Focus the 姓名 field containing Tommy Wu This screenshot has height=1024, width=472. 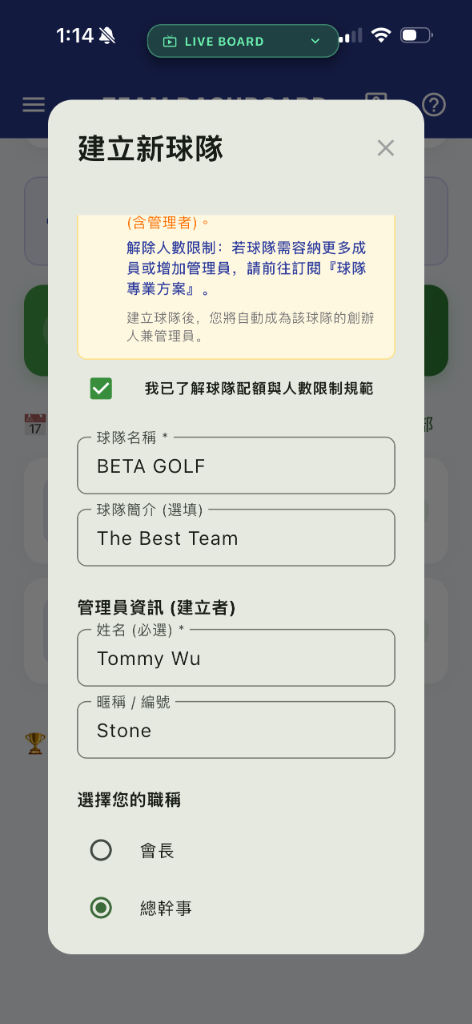click(236, 658)
